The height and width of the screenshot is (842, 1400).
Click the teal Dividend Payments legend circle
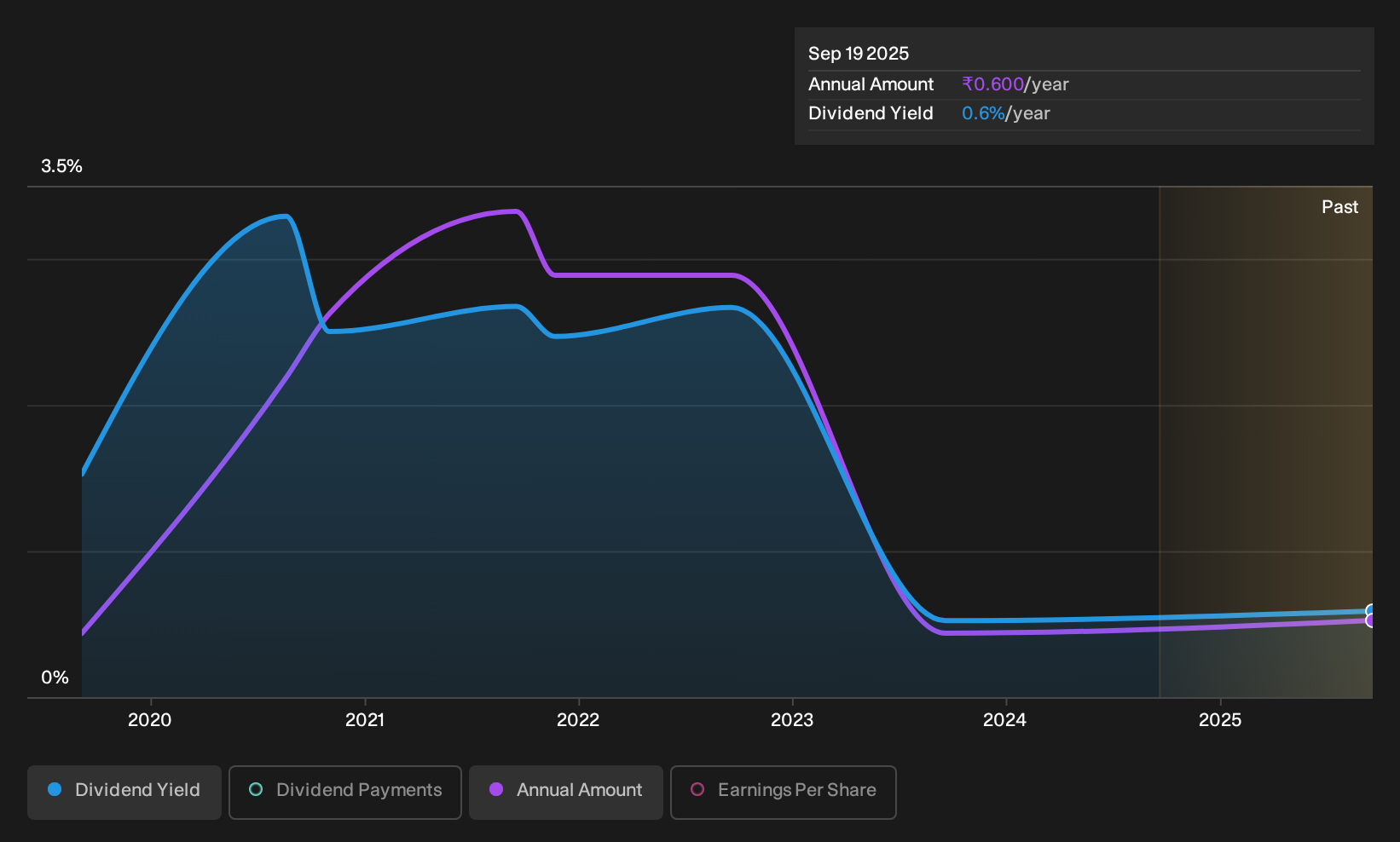click(256, 789)
